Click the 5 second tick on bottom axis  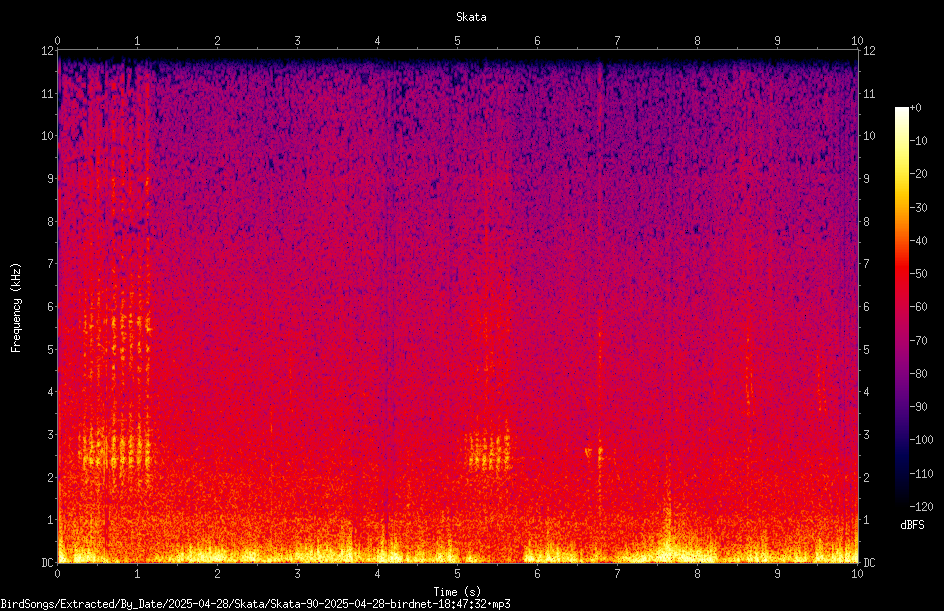pos(458,574)
